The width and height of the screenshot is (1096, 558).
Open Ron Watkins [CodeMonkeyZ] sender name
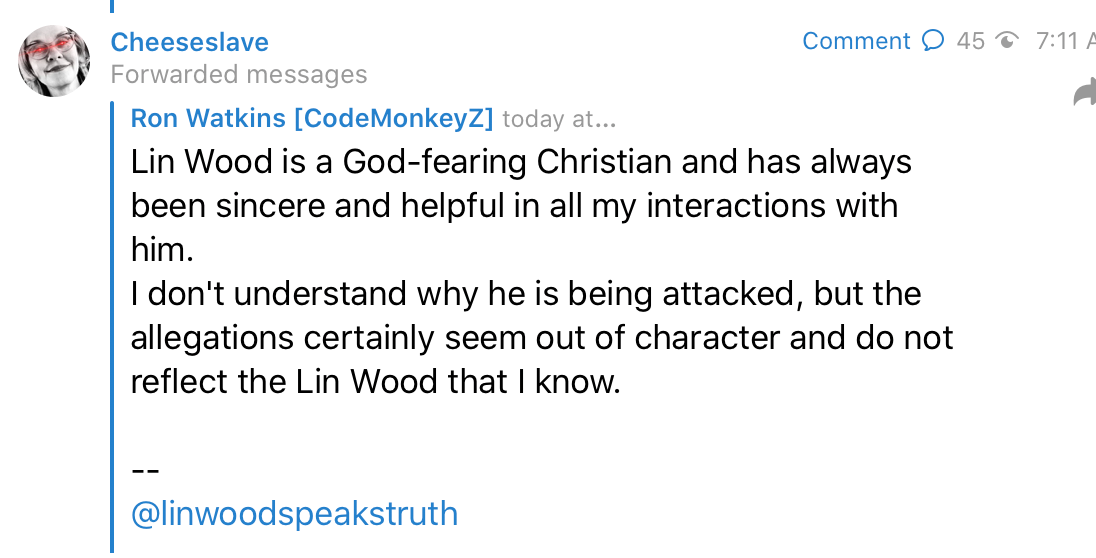point(312,119)
